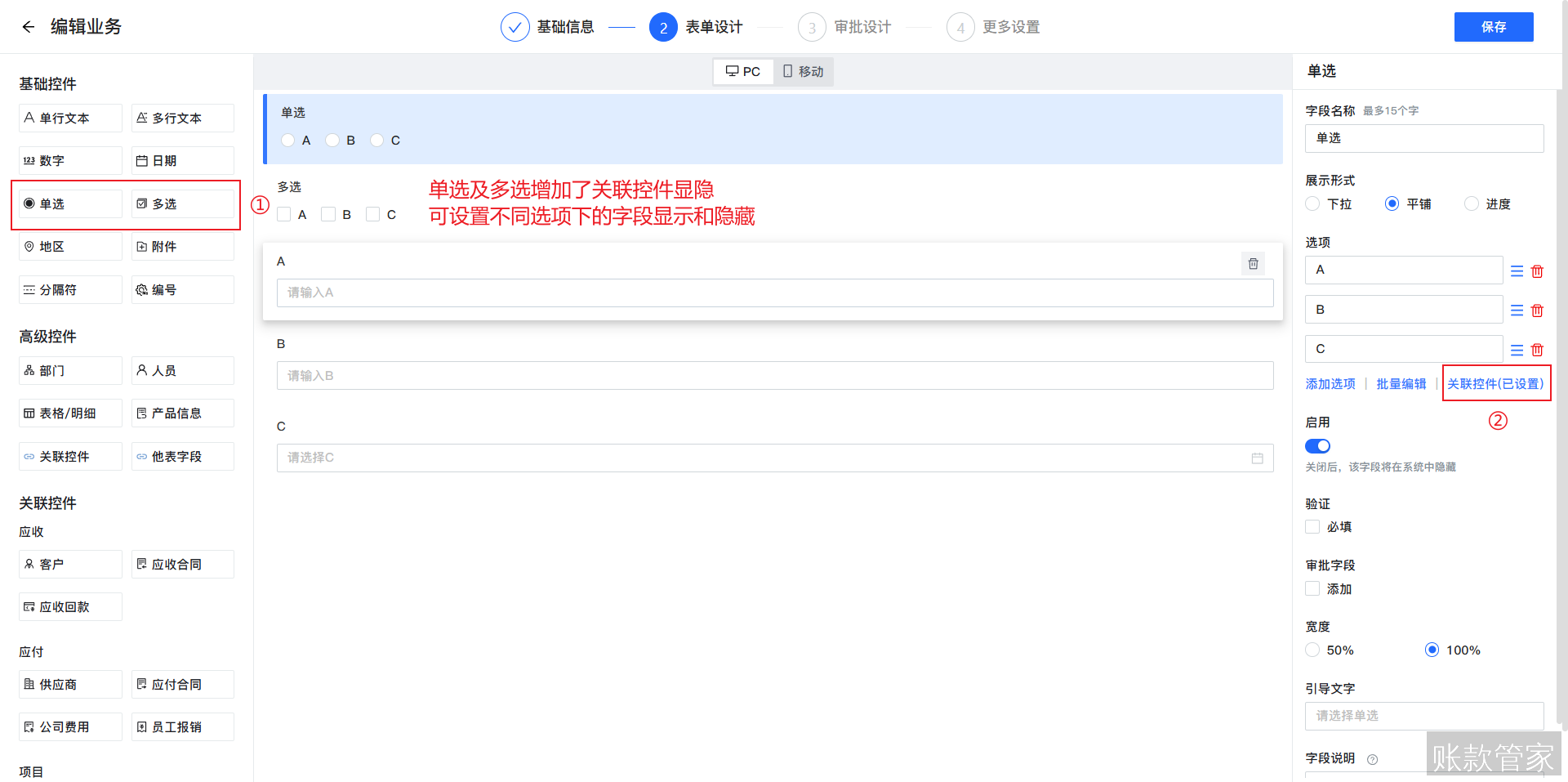This screenshot has width=1568, height=782.
Task: Delete field A using its trash icon
Action: coord(1253,263)
